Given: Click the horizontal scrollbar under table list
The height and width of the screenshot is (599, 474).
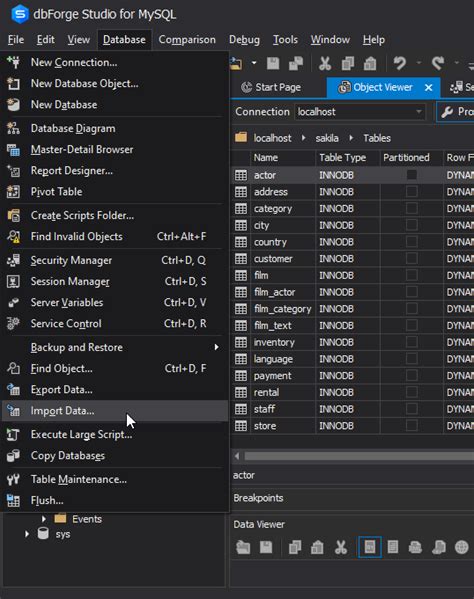Looking at the screenshot, I should (x=359, y=456).
